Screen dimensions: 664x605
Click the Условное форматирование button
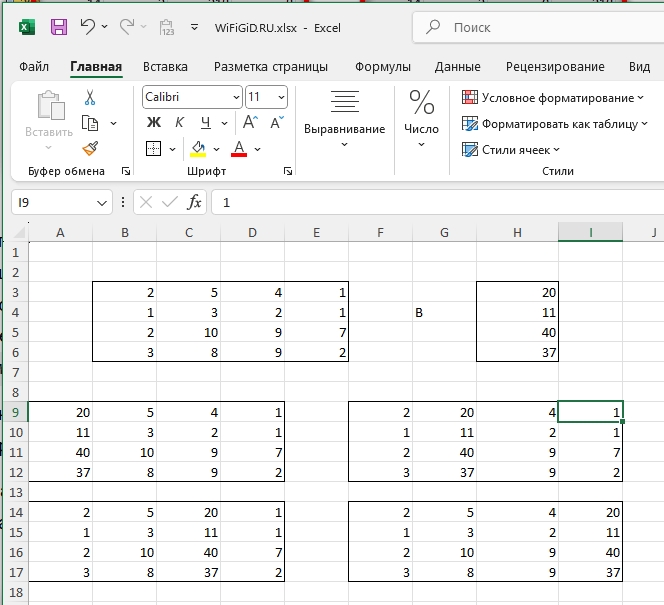pos(553,98)
